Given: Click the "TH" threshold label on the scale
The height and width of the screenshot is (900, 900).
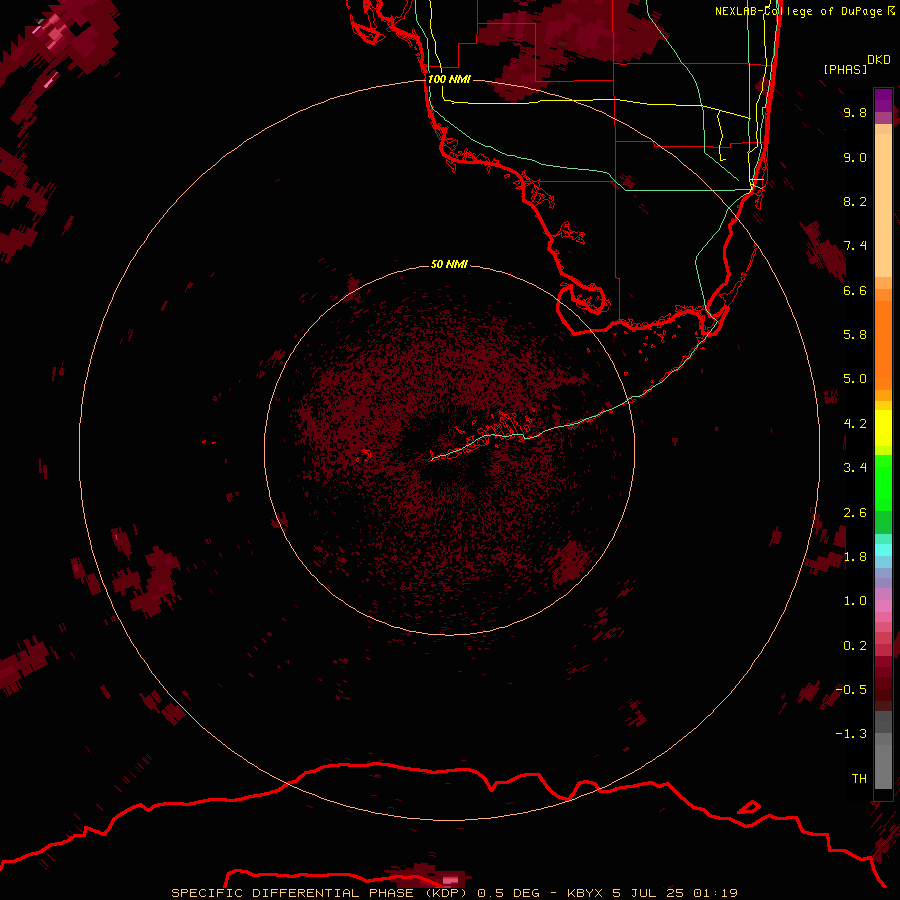Looking at the screenshot, I should (859, 779).
